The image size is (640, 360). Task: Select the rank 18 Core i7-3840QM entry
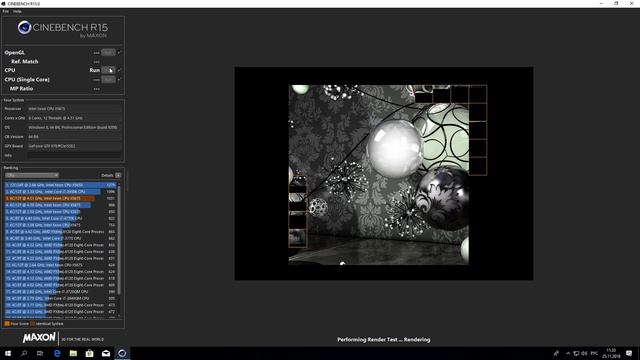(x=60, y=298)
